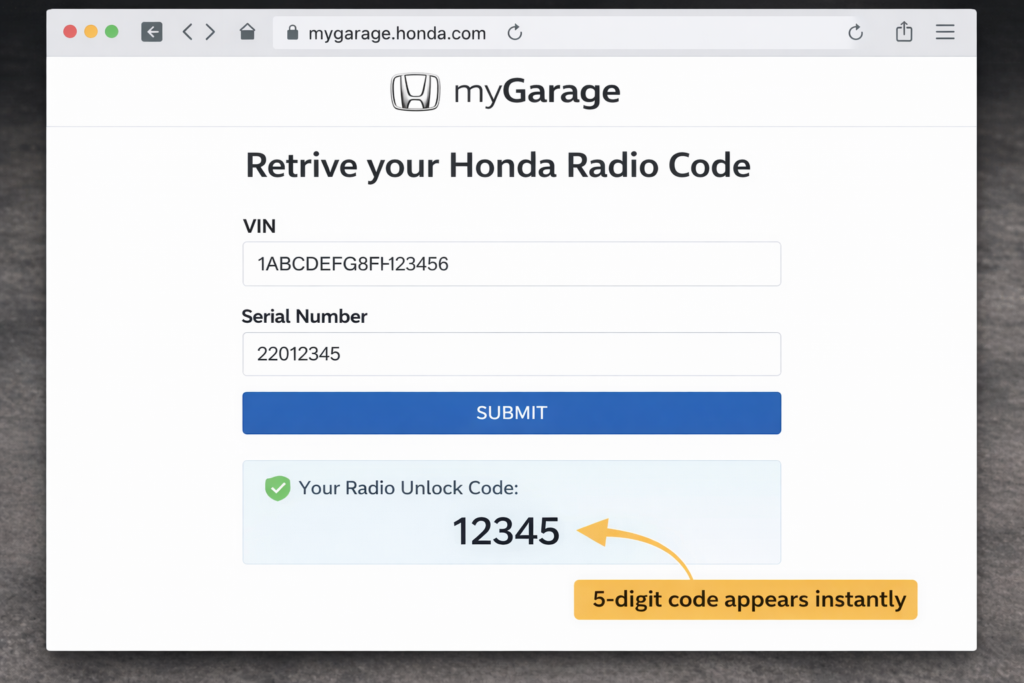Click the home icon in the toolbar
This screenshot has height=683, width=1024.
pos(246,31)
